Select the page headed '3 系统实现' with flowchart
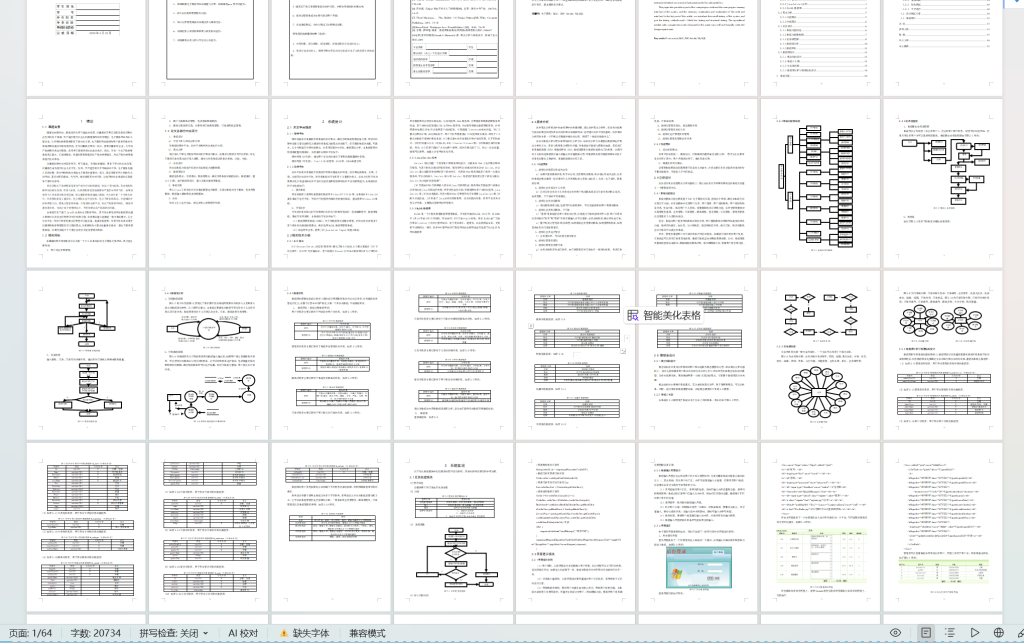This screenshot has width=1024, height=643. pyautogui.click(x=454, y=527)
